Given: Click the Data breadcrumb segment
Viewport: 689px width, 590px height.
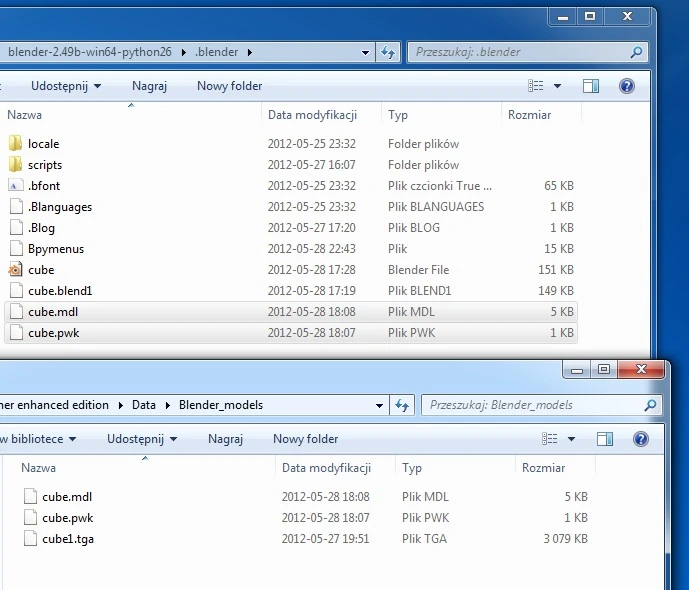Looking at the screenshot, I should pyautogui.click(x=144, y=405).
